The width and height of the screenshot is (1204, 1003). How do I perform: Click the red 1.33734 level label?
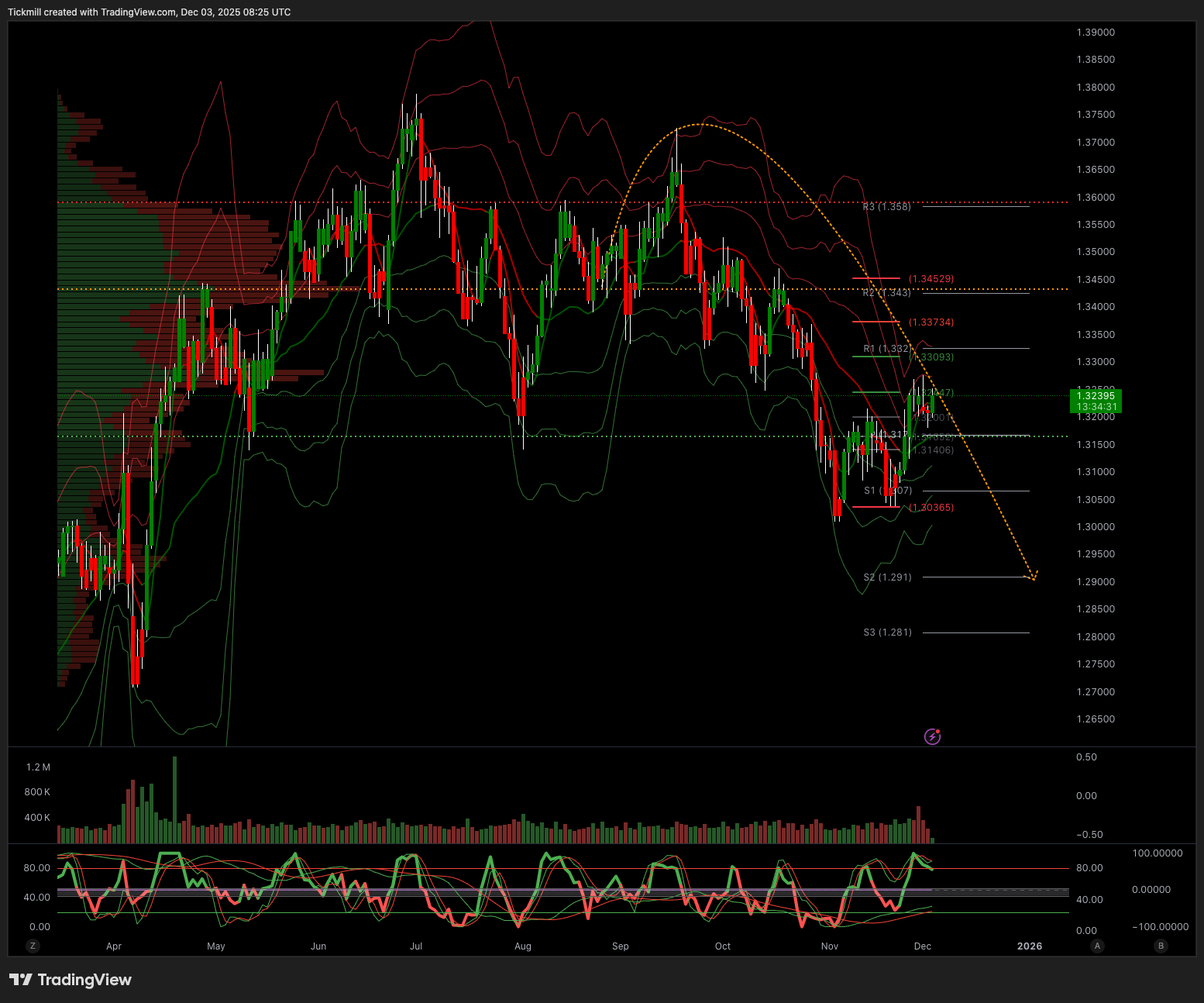931,322
